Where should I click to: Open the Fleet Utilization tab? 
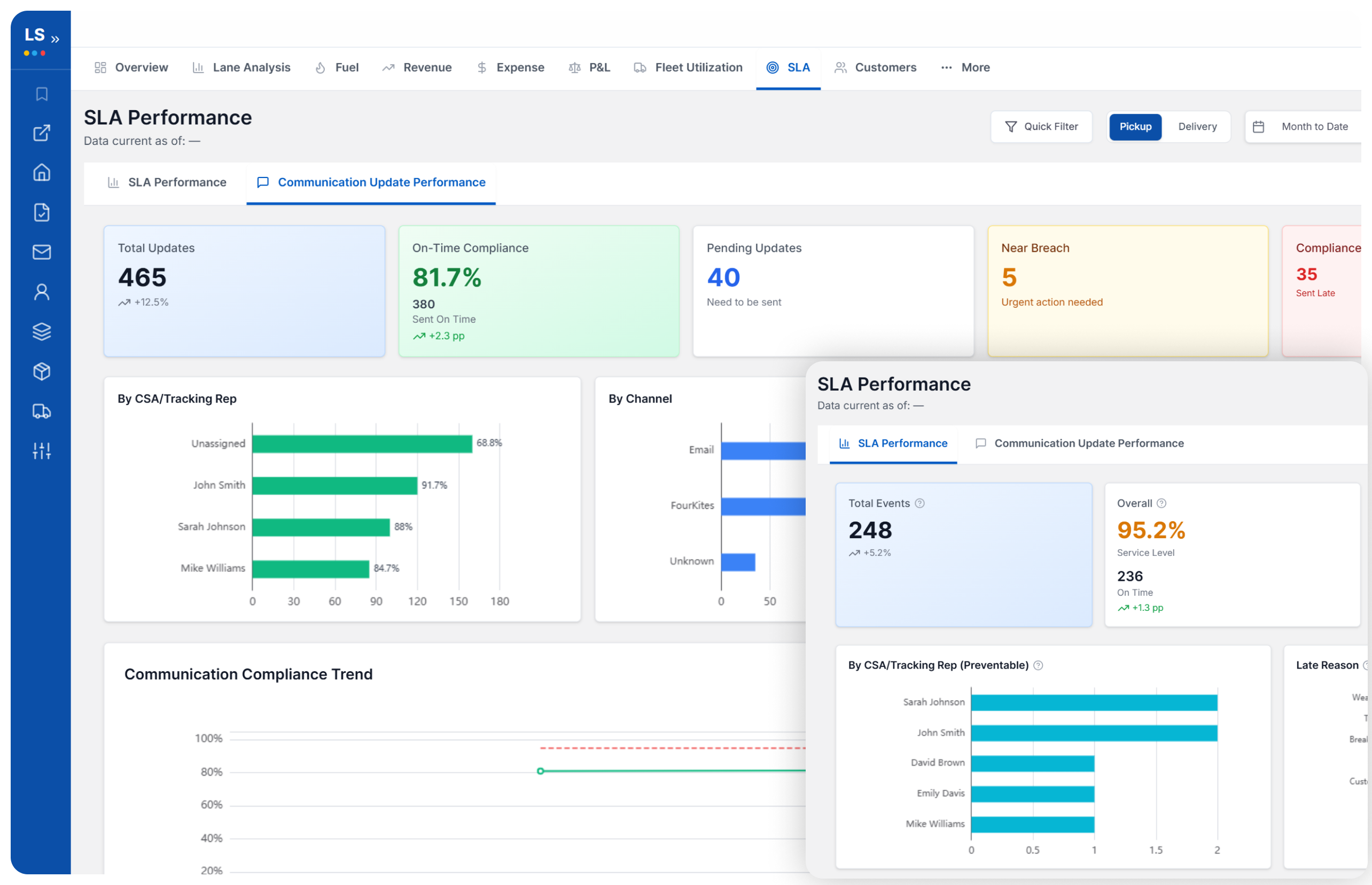coord(688,67)
